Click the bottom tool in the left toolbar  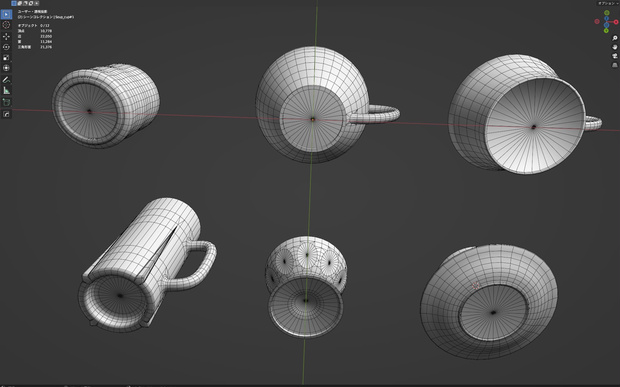[6, 114]
